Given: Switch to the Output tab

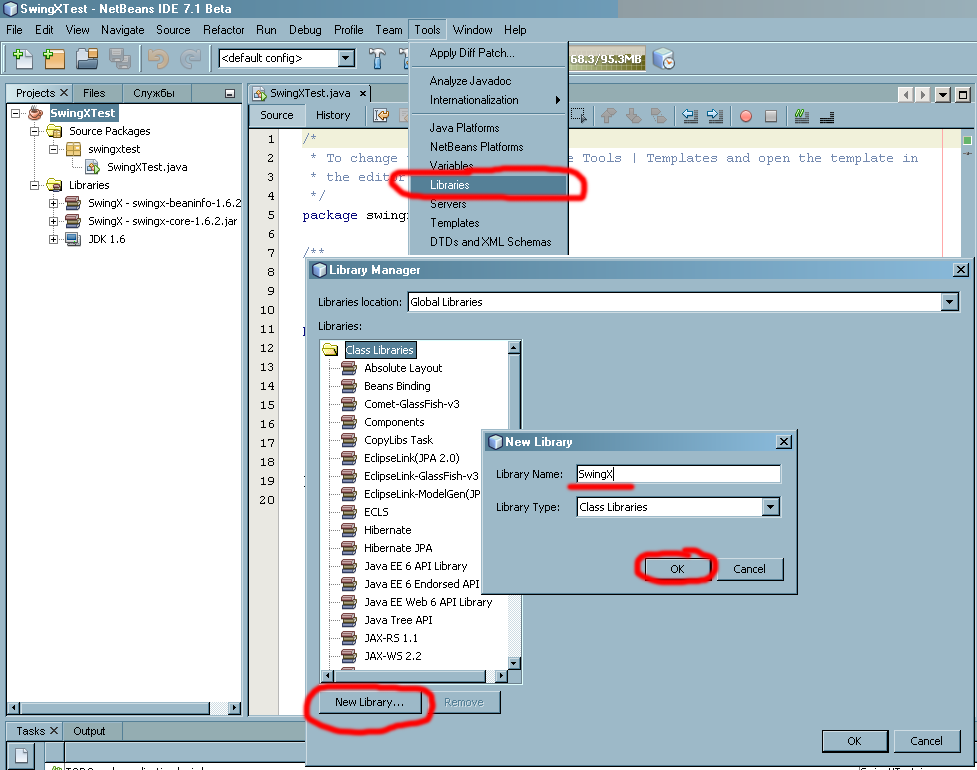Looking at the screenshot, I should pyautogui.click(x=89, y=731).
